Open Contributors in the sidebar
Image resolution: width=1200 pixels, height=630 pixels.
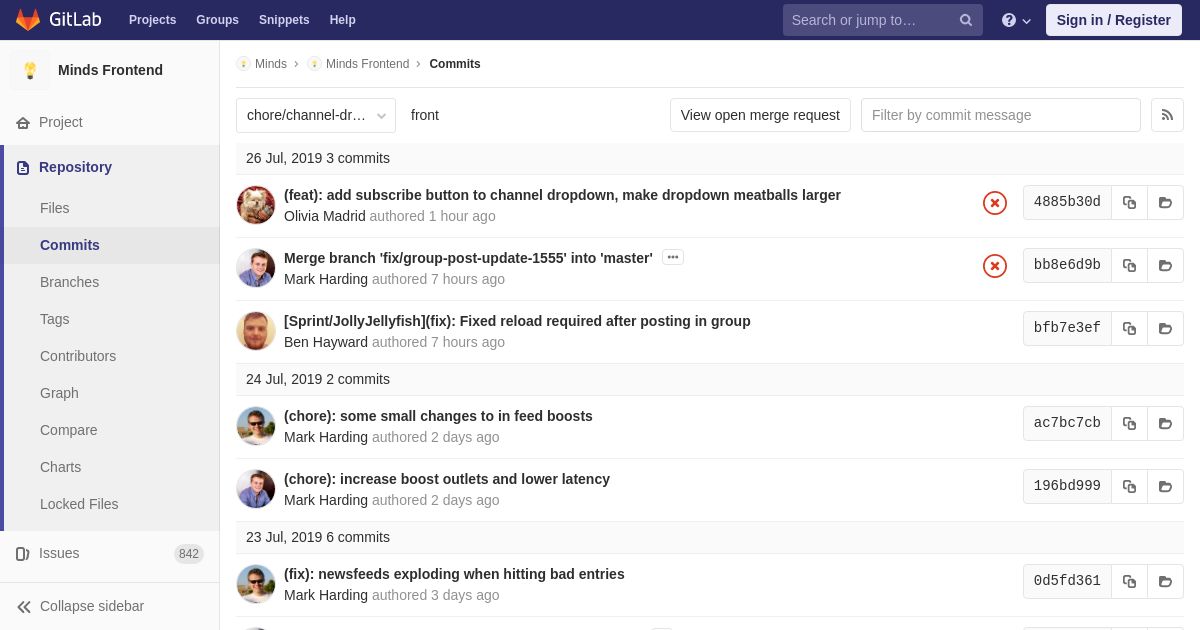click(78, 356)
